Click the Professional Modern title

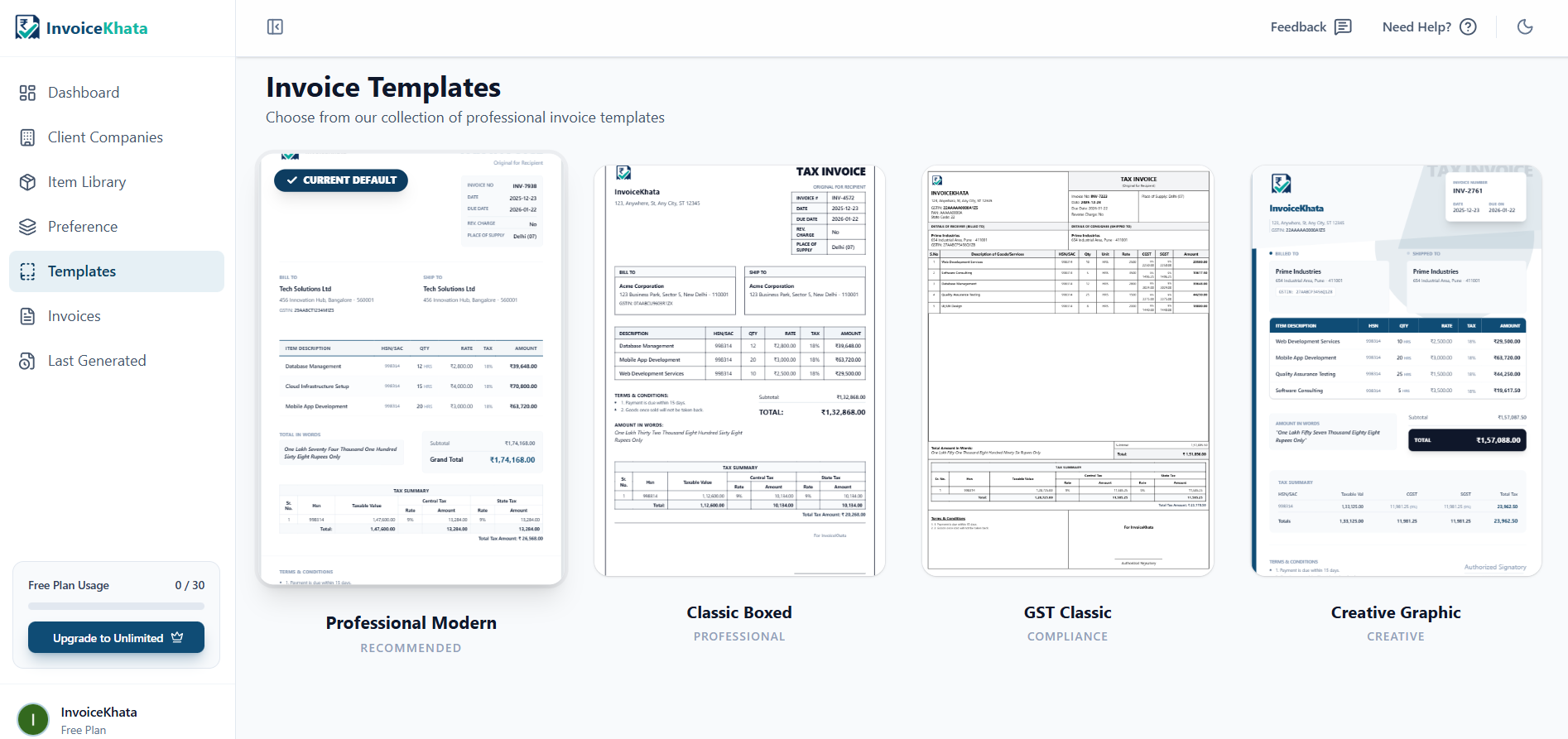[411, 623]
